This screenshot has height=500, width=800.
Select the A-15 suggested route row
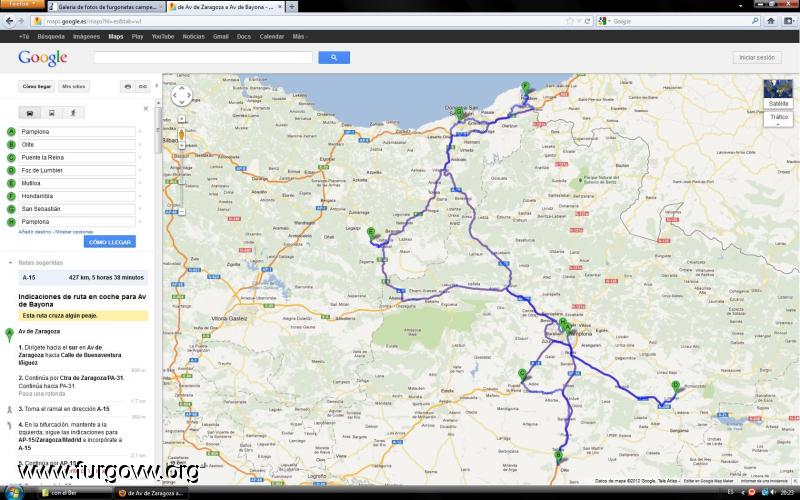pos(83,278)
